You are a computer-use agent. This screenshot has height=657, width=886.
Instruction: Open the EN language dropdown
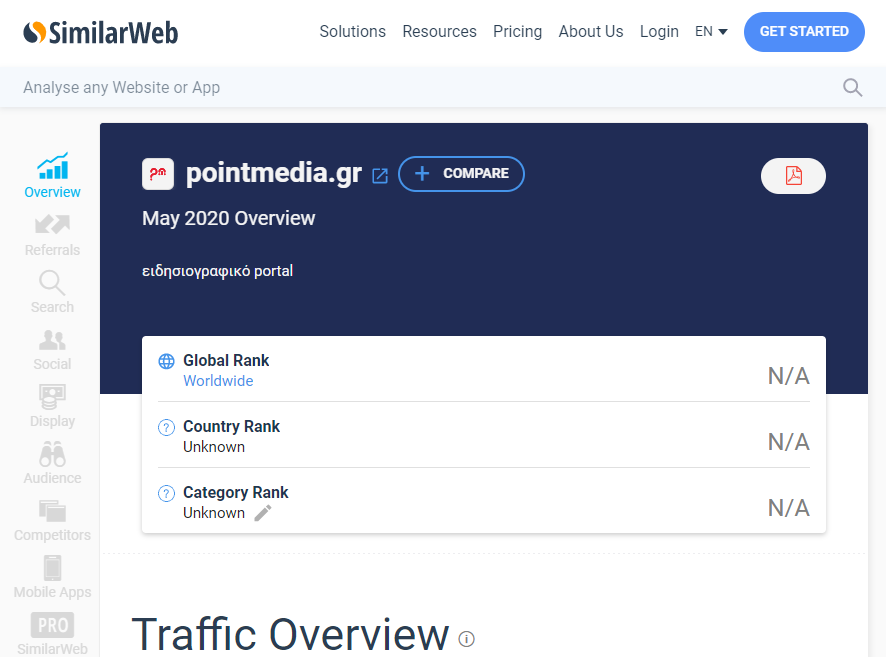point(711,32)
